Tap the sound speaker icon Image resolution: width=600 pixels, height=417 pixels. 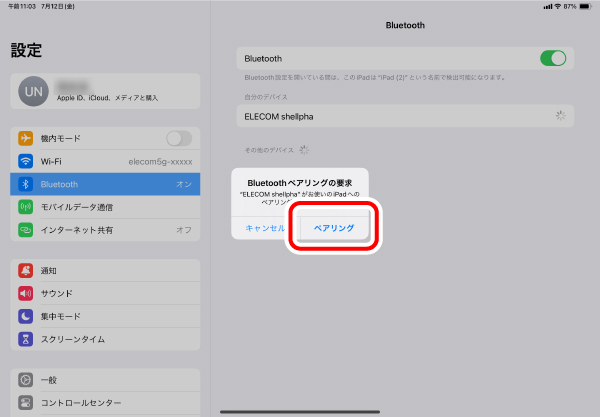26,294
